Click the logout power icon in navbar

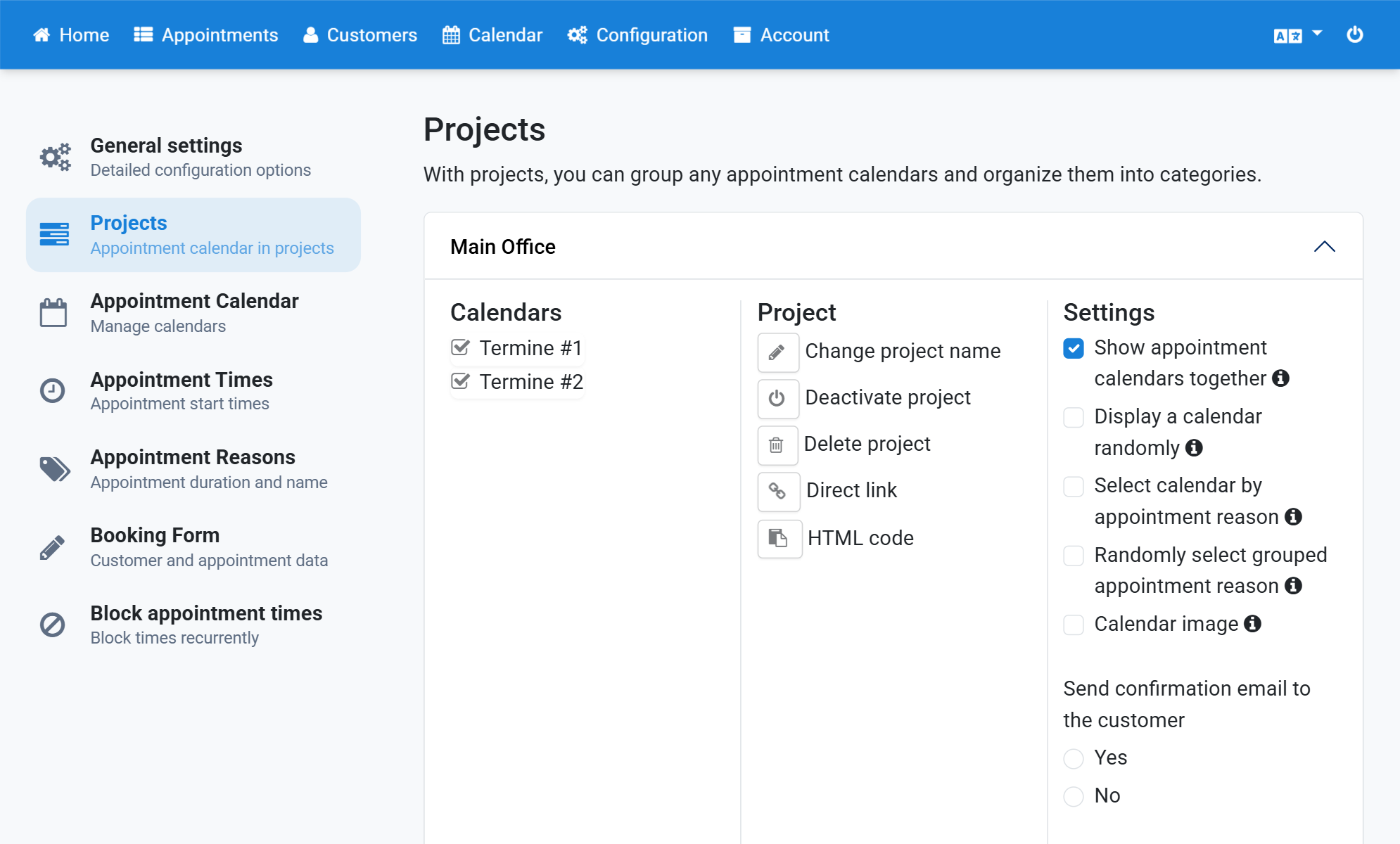[1355, 34]
